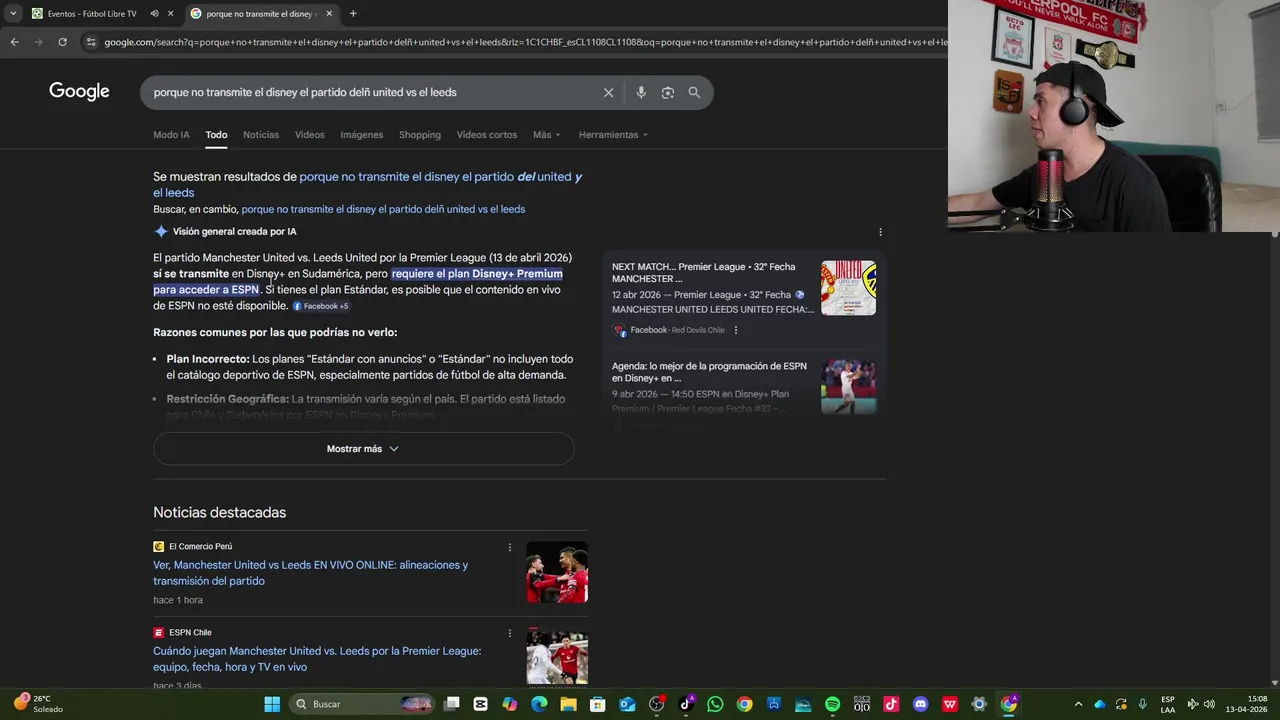Screen dimensions: 1280x720
Task: Open the tab search dropdown
Action: click(13, 14)
